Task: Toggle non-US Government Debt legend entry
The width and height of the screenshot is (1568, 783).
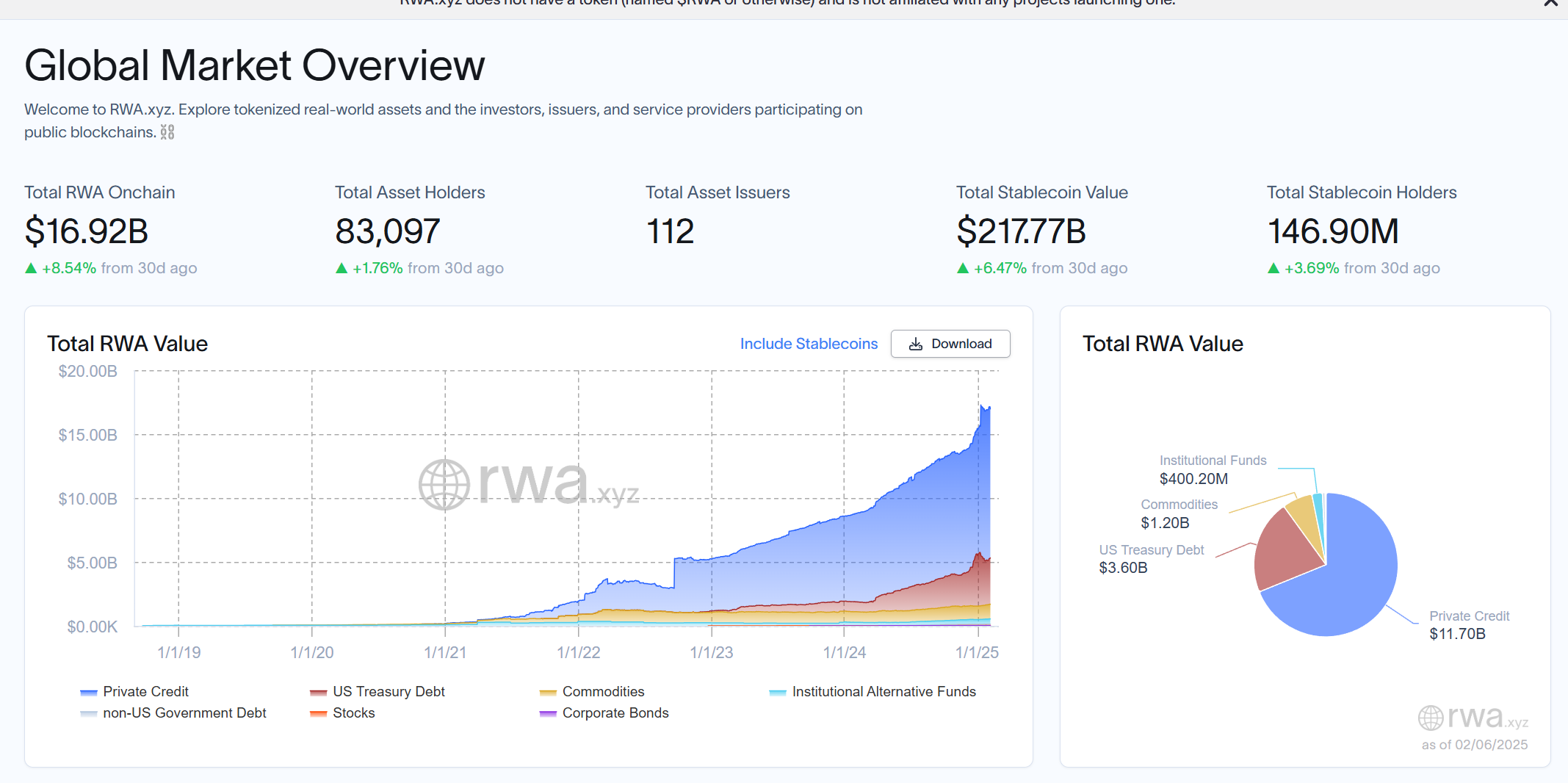Action: [173, 713]
